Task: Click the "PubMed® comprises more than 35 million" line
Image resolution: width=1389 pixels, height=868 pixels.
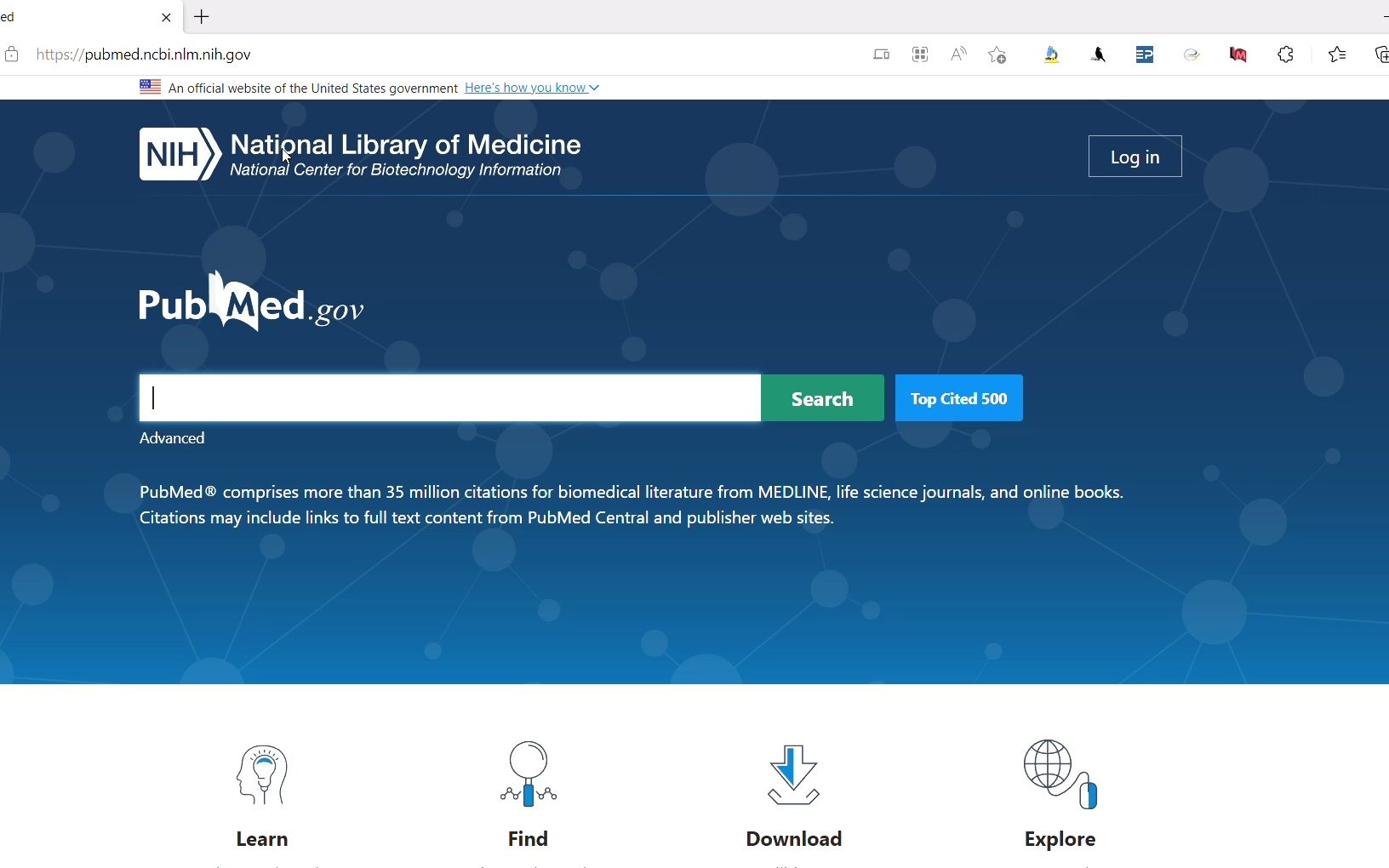Action: [632, 492]
